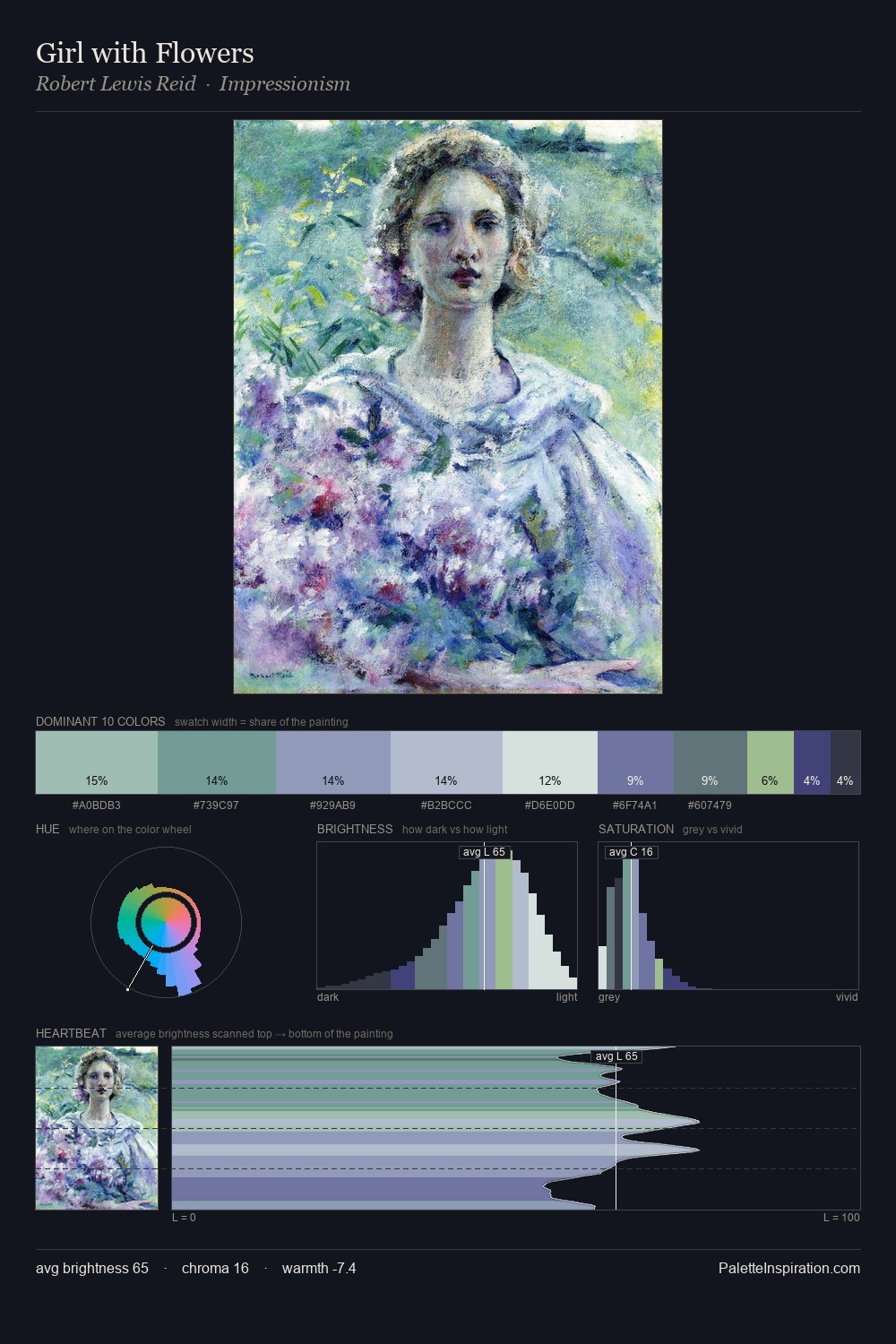Click the 'SATURATION' section heading
The height and width of the screenshot is (1344, 896).
click(636, 829)
